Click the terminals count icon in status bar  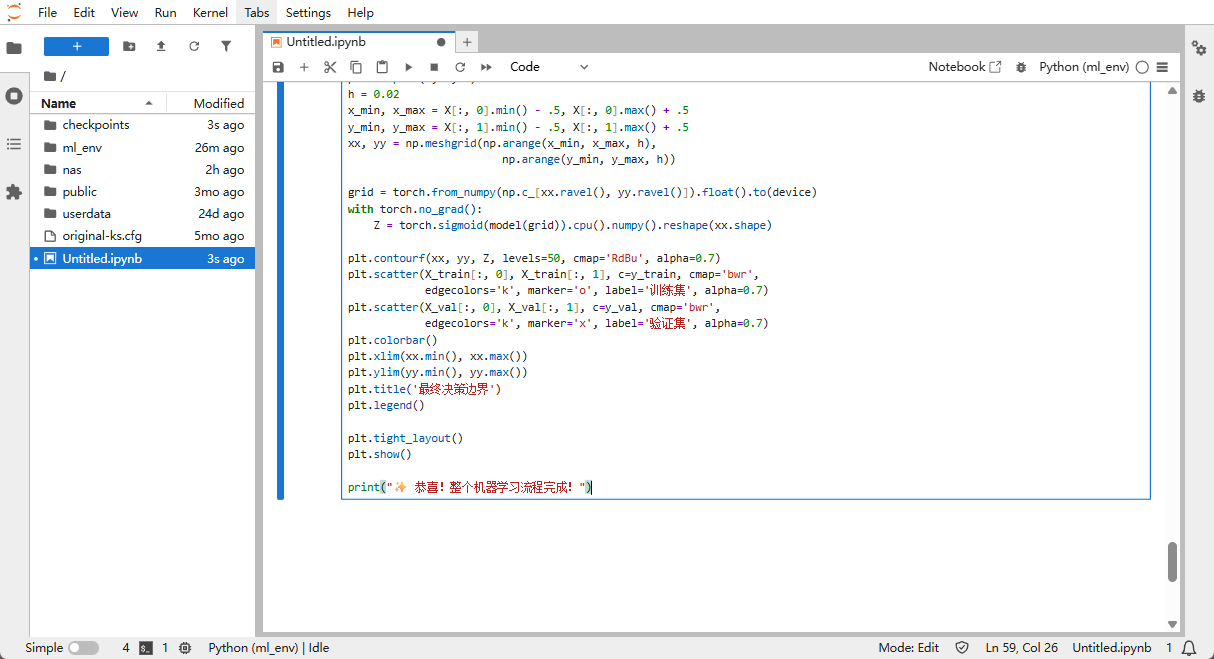coord(145,648)
